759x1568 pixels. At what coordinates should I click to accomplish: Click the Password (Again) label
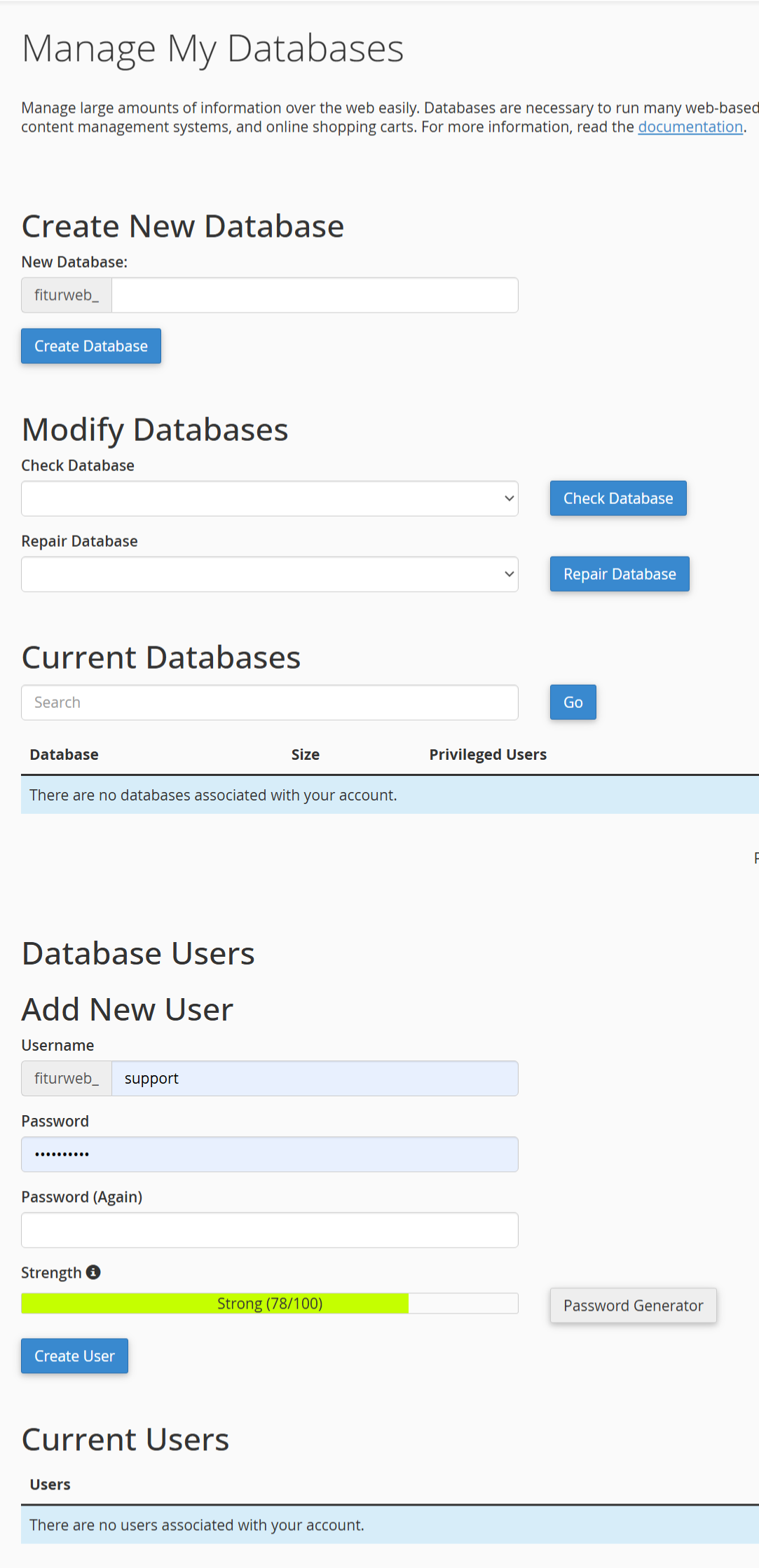tap(82, 1197)
